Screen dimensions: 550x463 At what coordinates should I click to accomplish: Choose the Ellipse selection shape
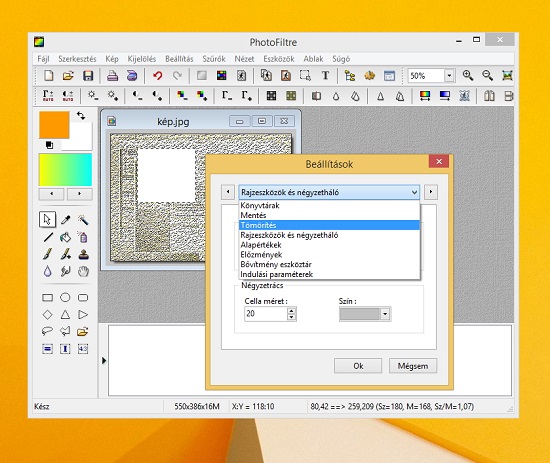65,297
